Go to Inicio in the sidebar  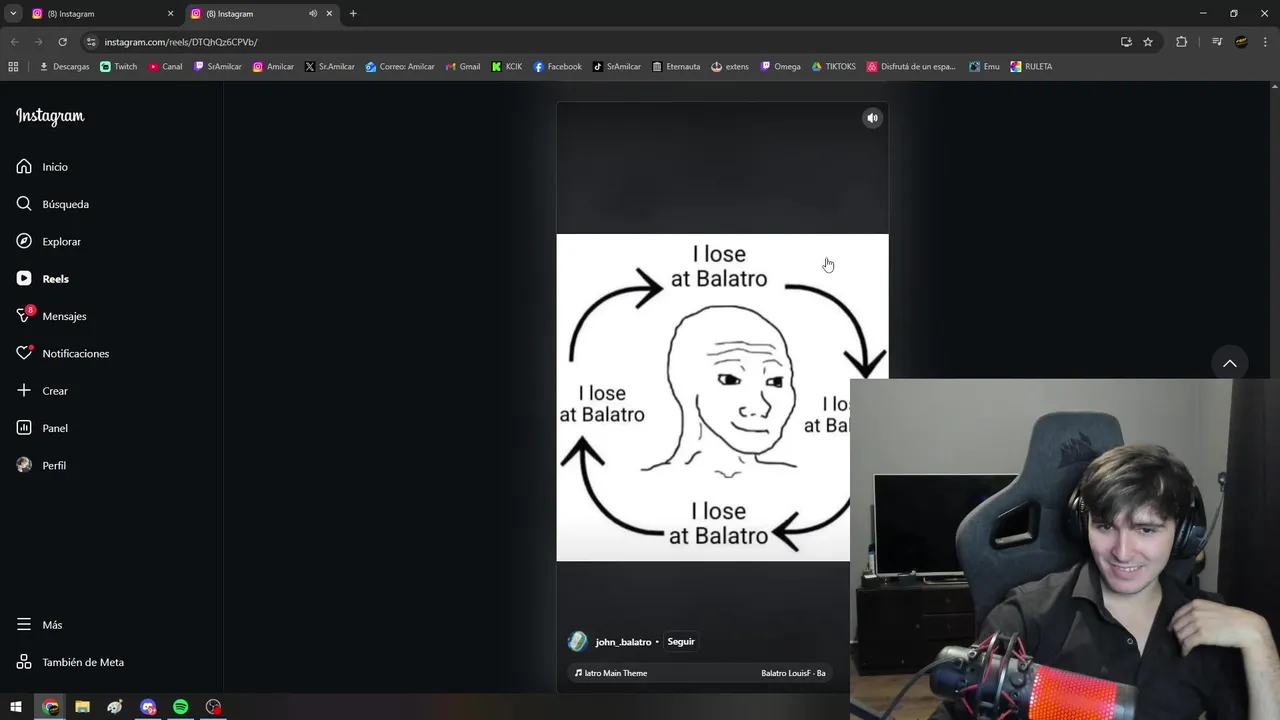pyautogui.click(x=42, y=167)
